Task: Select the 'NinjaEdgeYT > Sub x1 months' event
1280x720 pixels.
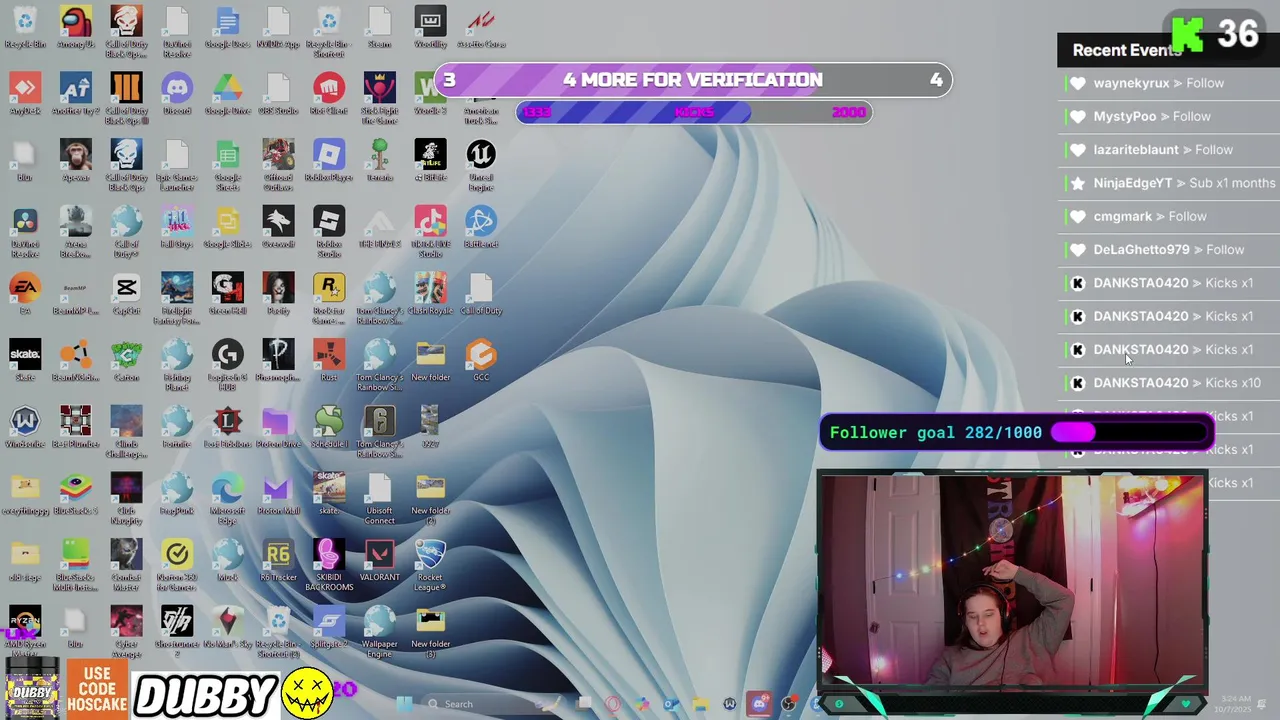Action: pos(1168,183)
